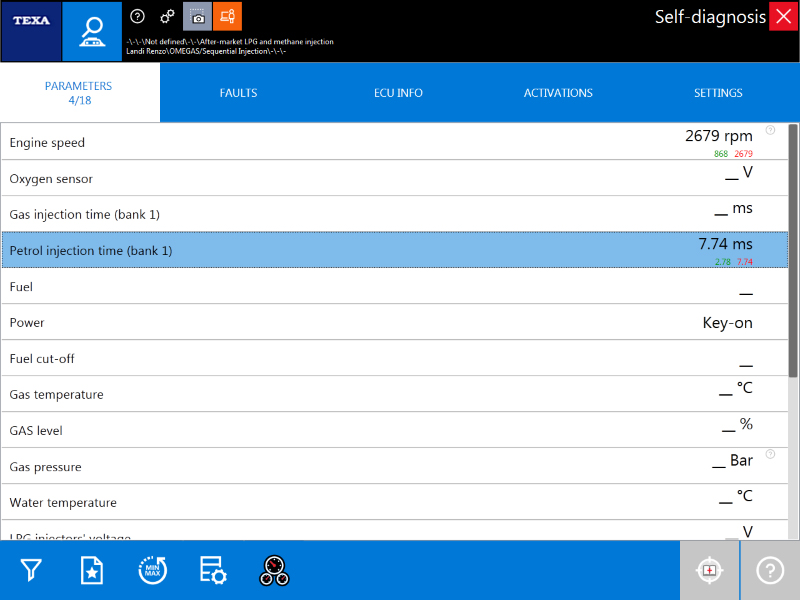This screenshot has height=600, width=800.
Task: Open the gauges dashboard view icon
Action: [x=274, y=570]
